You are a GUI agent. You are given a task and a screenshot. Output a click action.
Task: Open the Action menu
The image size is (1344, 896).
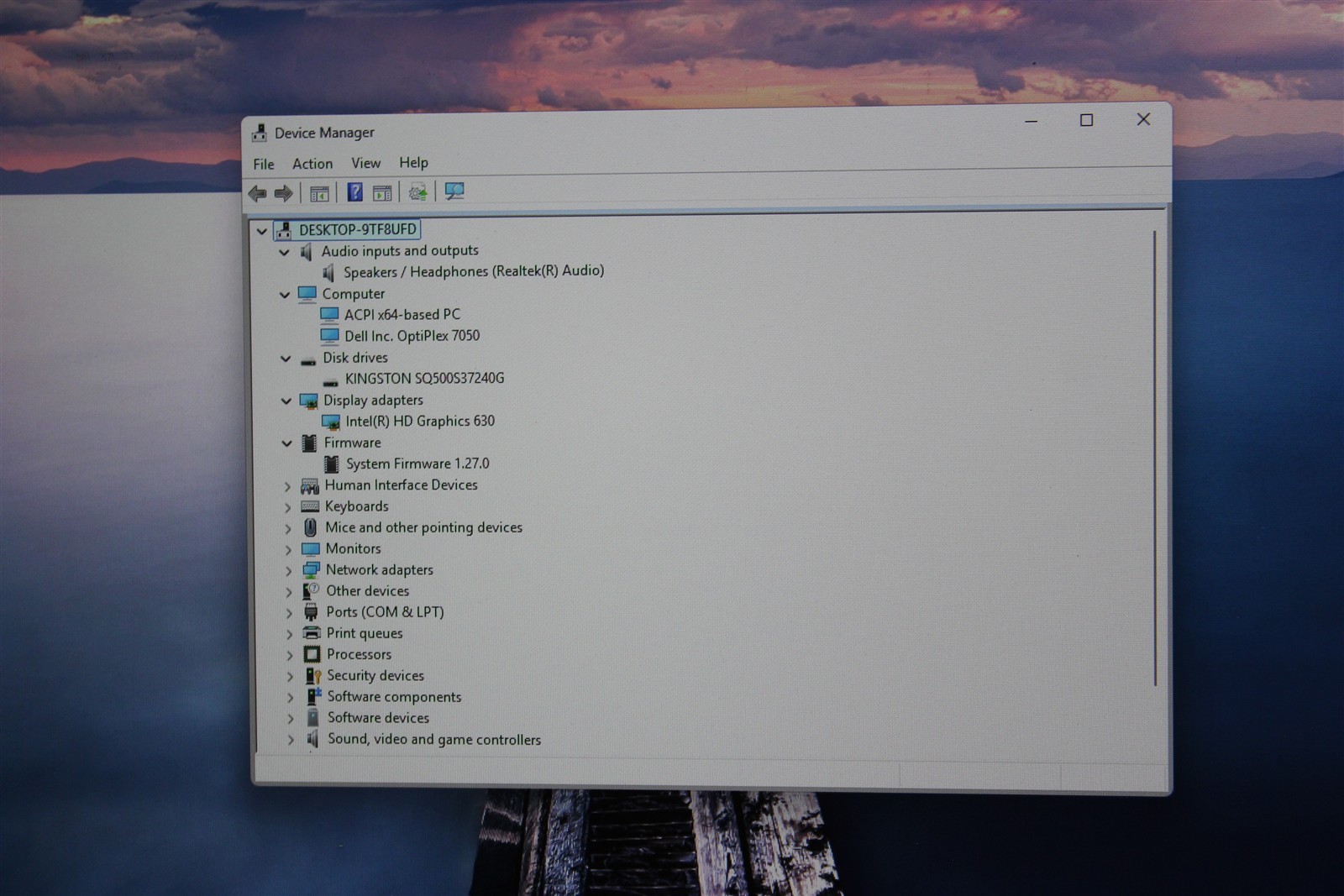point(312,164)
